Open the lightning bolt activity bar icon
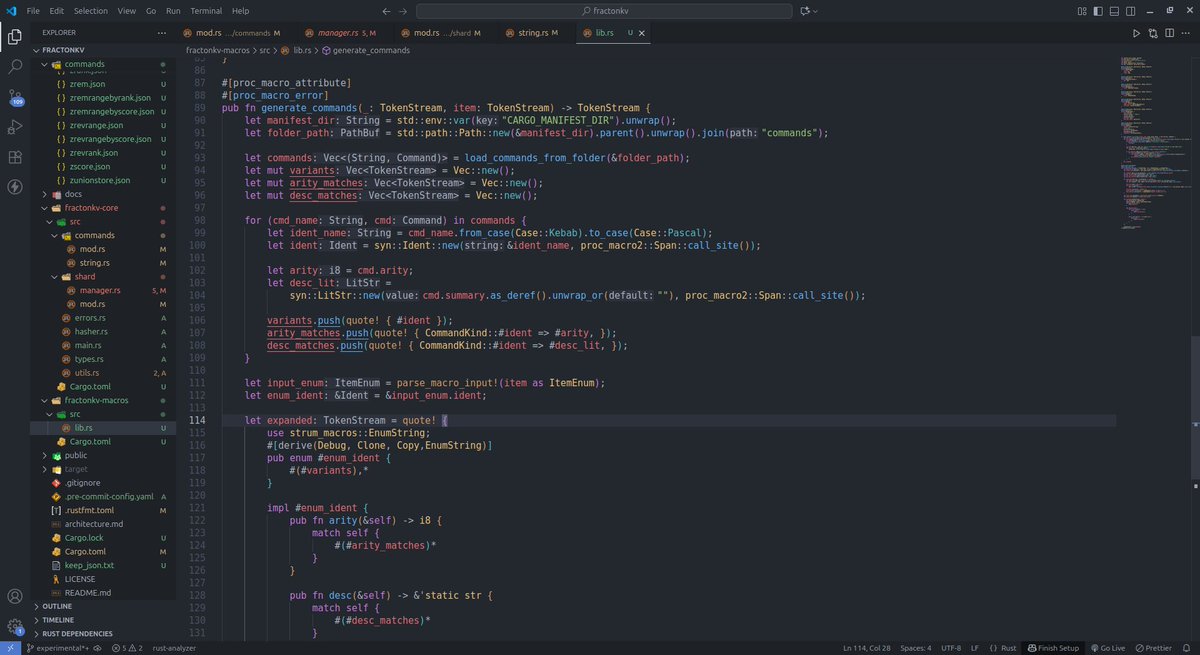The height and width of the screenshot is (655, 1200). click(15, 187)
